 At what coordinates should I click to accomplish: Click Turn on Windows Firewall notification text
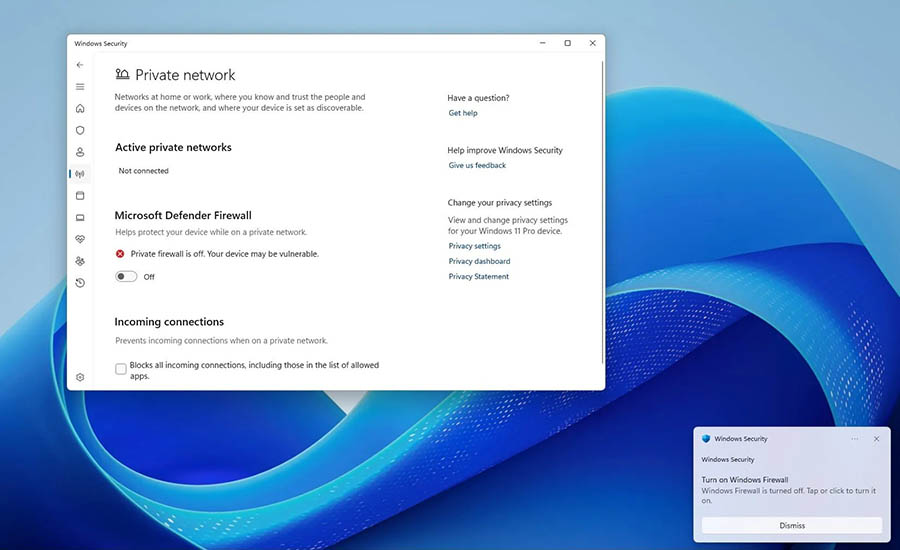744,479
